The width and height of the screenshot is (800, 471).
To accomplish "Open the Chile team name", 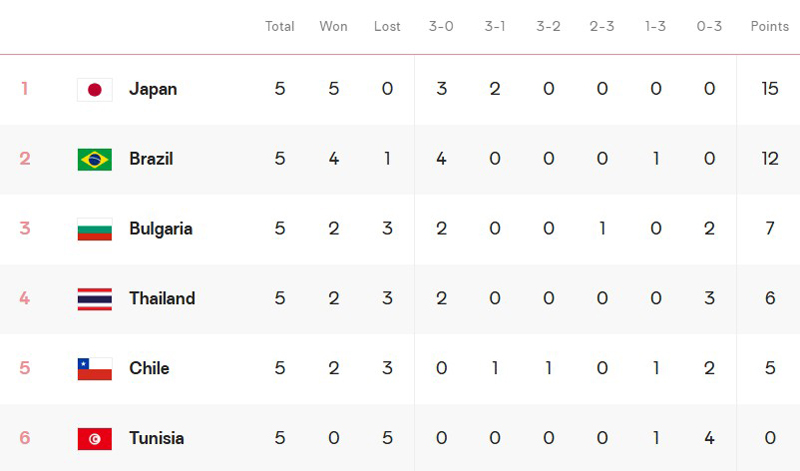I will tap(149, 369).
